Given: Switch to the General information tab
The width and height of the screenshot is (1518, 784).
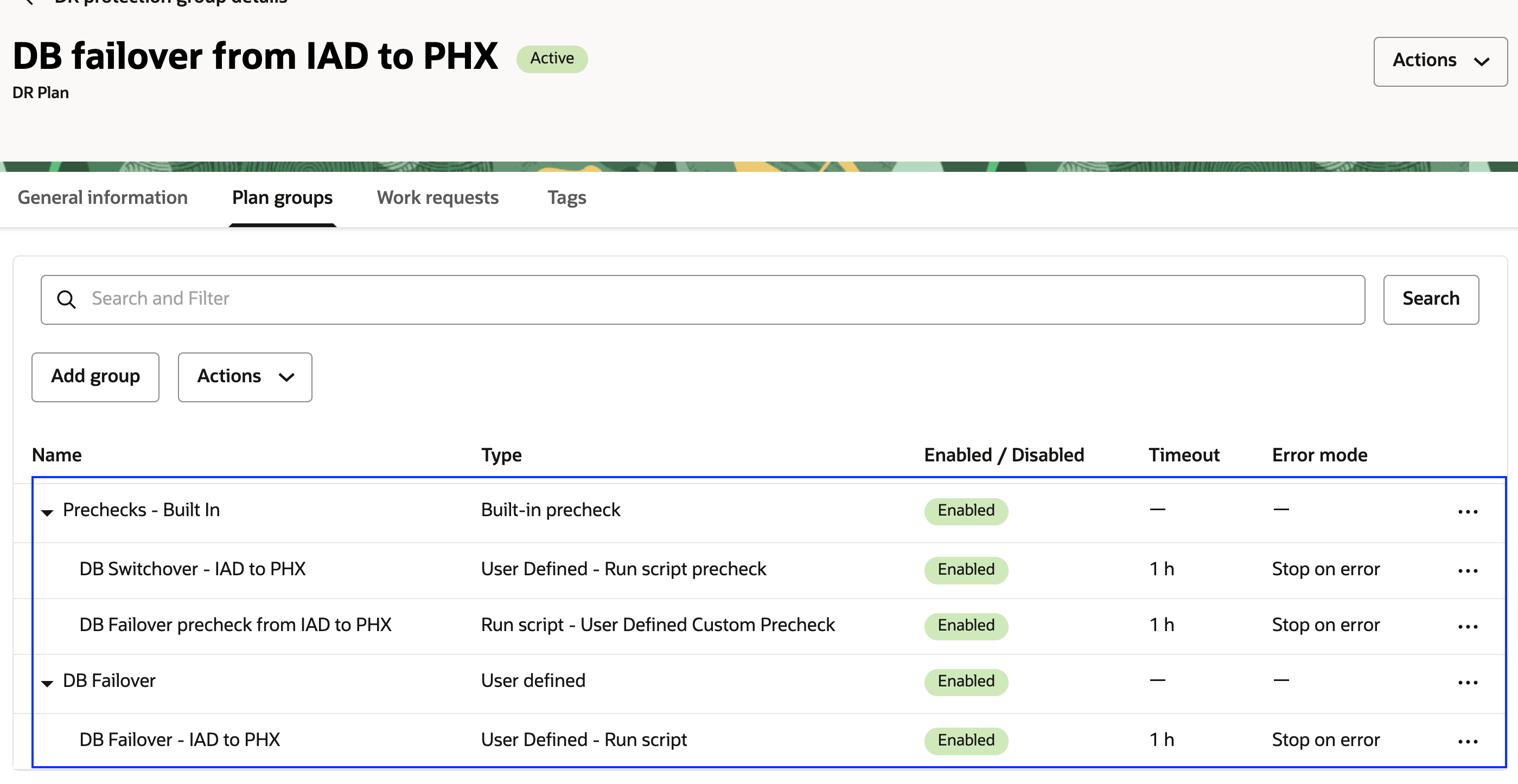Looking at the screenshot, I should pyautogui.click(x=102, y=198).
